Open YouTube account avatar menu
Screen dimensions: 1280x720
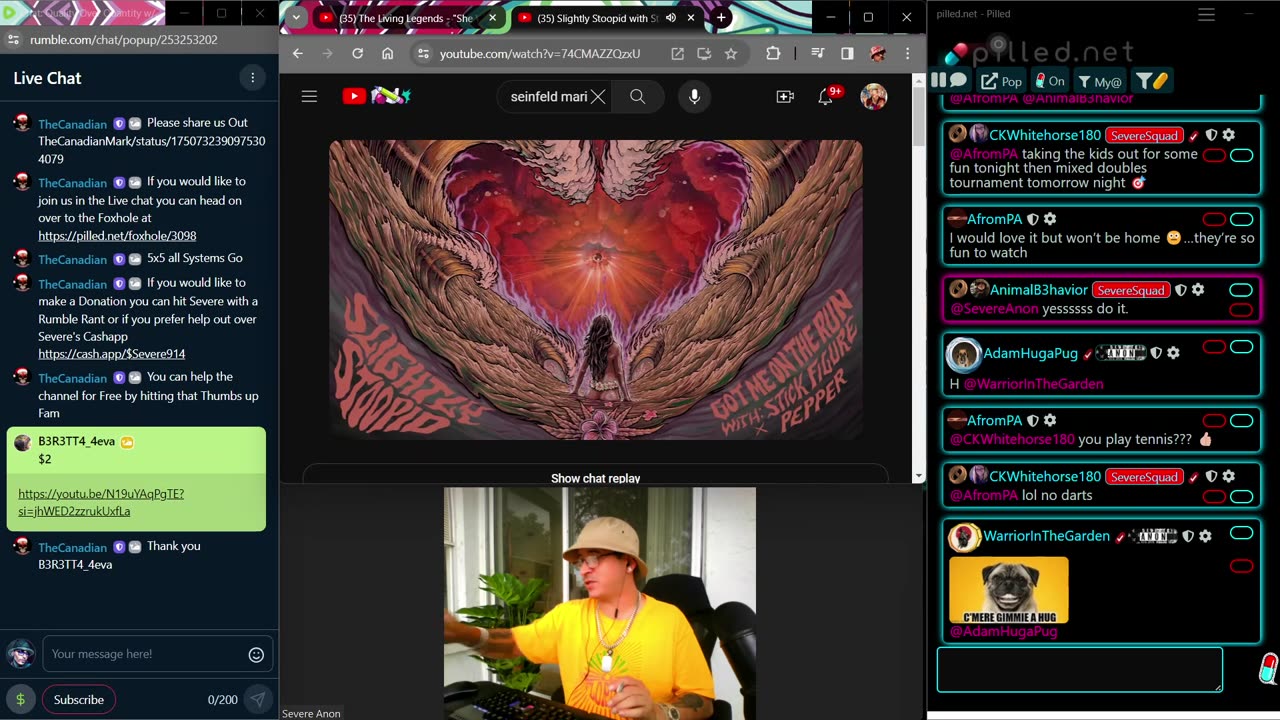pos(874,96)
